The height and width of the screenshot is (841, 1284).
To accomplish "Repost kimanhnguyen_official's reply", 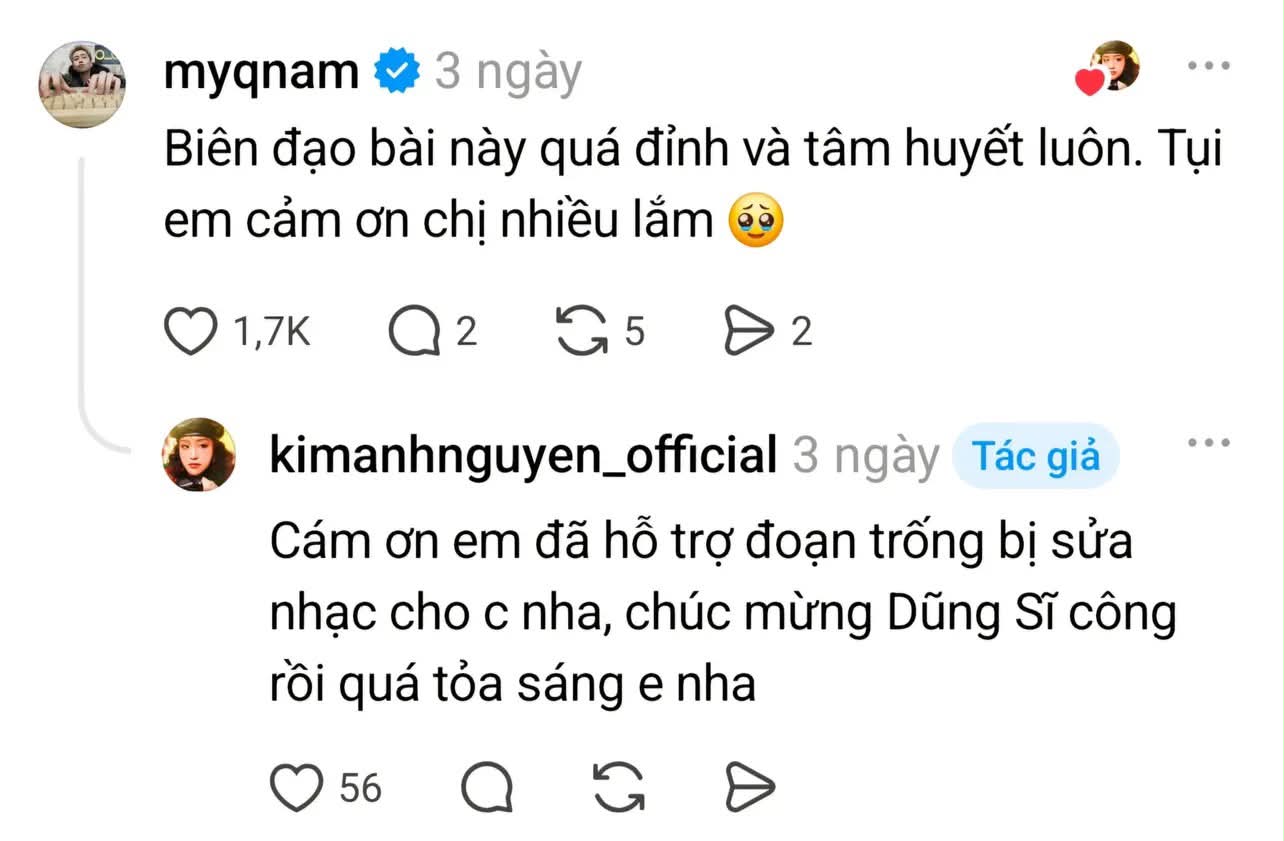I will 619,787.
